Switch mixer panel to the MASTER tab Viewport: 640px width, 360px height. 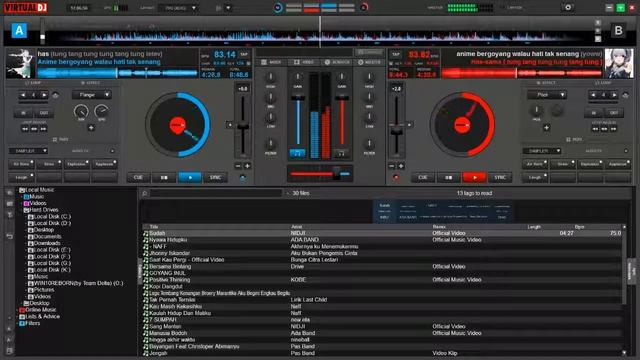(x=369, y=62)
